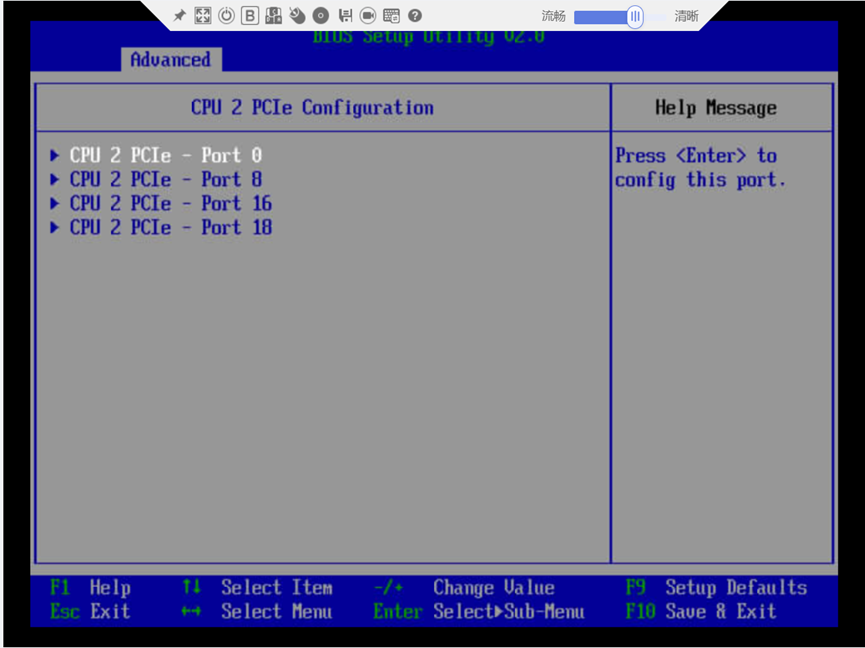
Task: Click the mouse settings icon
Action: [297, 15]
